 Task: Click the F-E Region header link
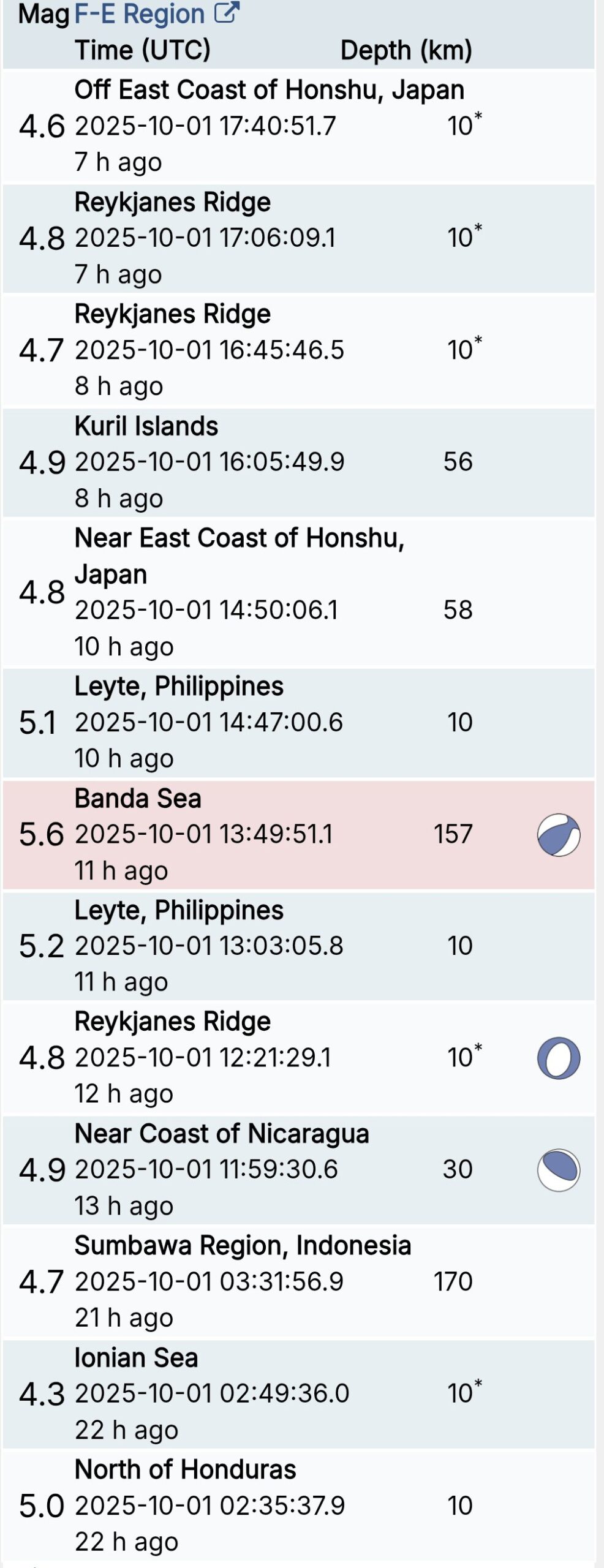140,13
